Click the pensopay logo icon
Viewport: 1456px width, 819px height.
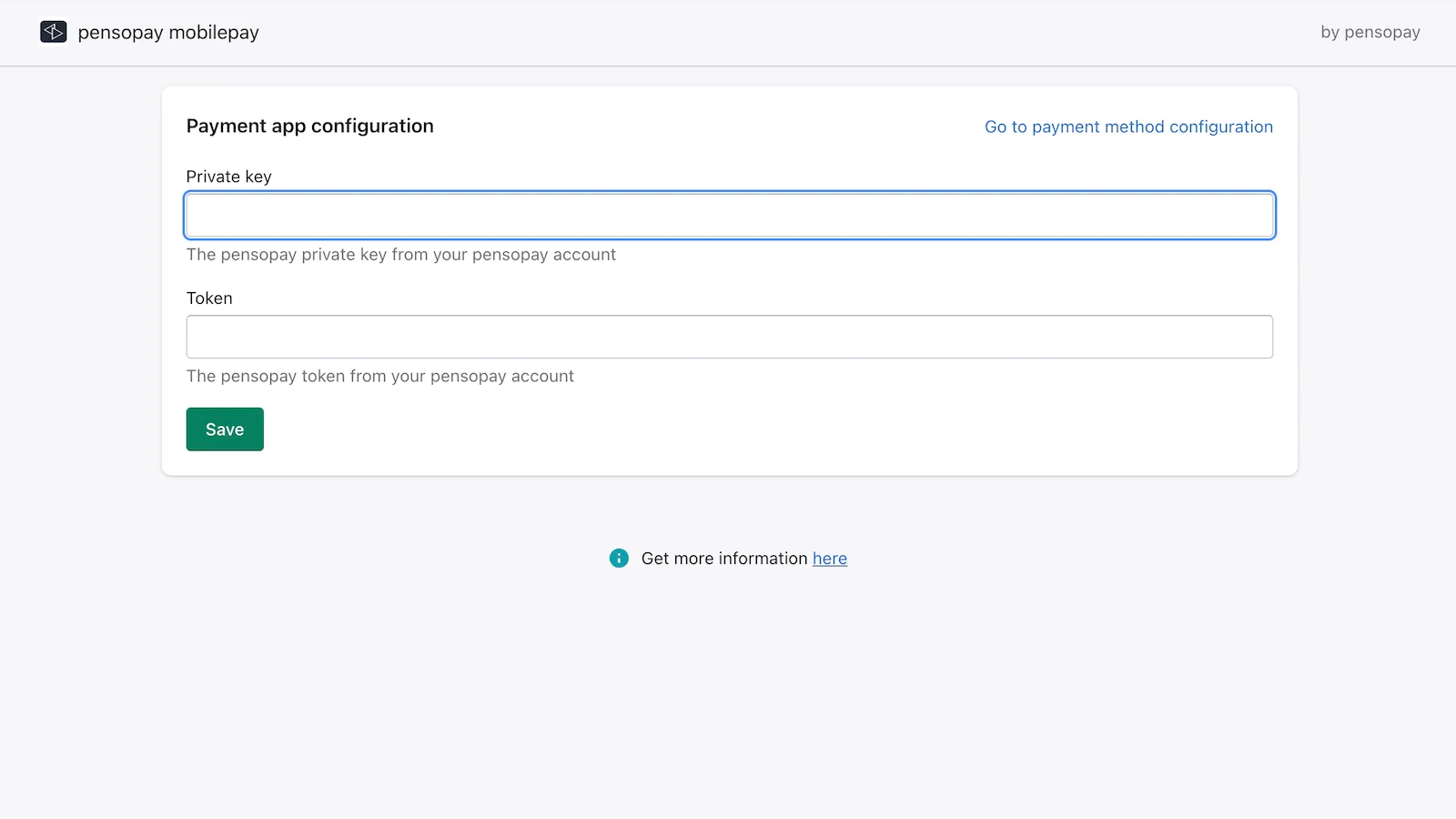54,32
